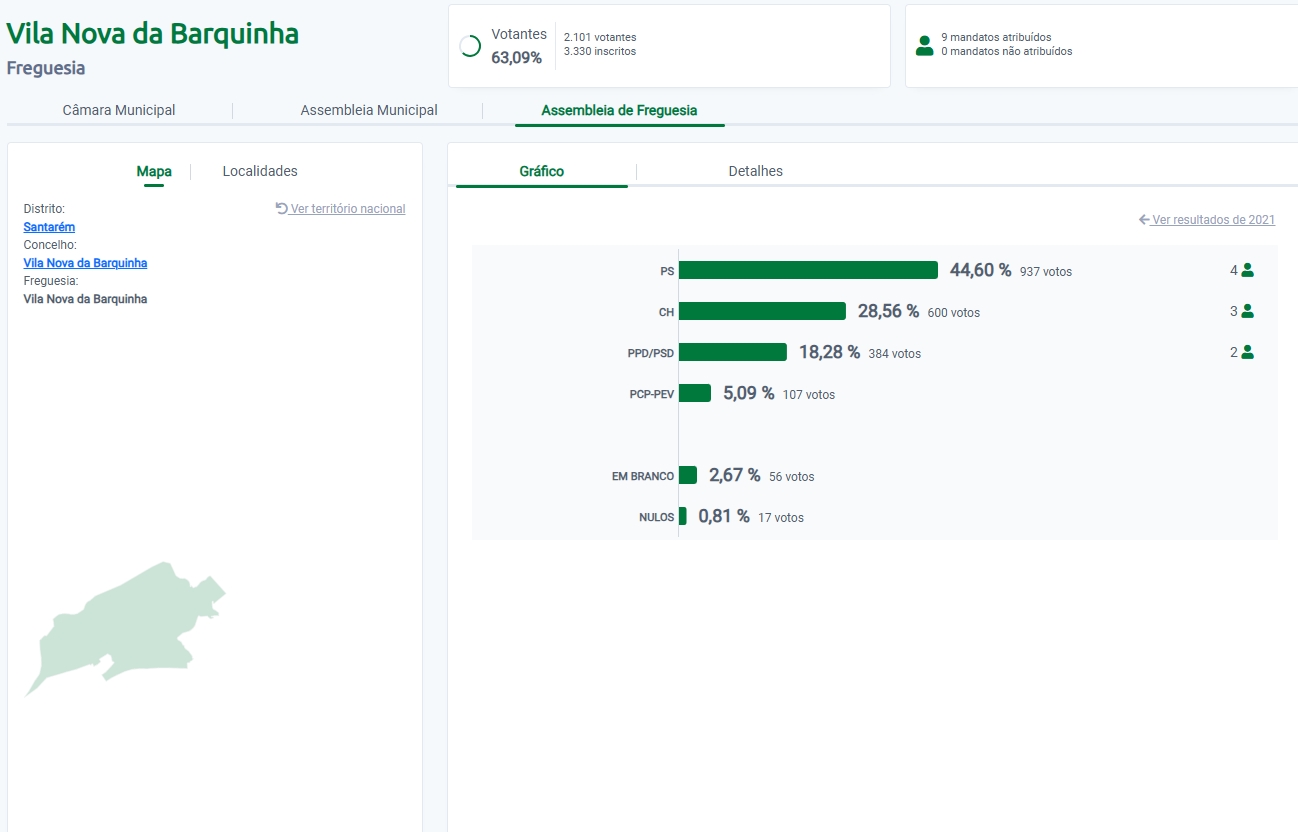Click the CH mandates person icon
Screen dimensions: 1298x832
1247,311
